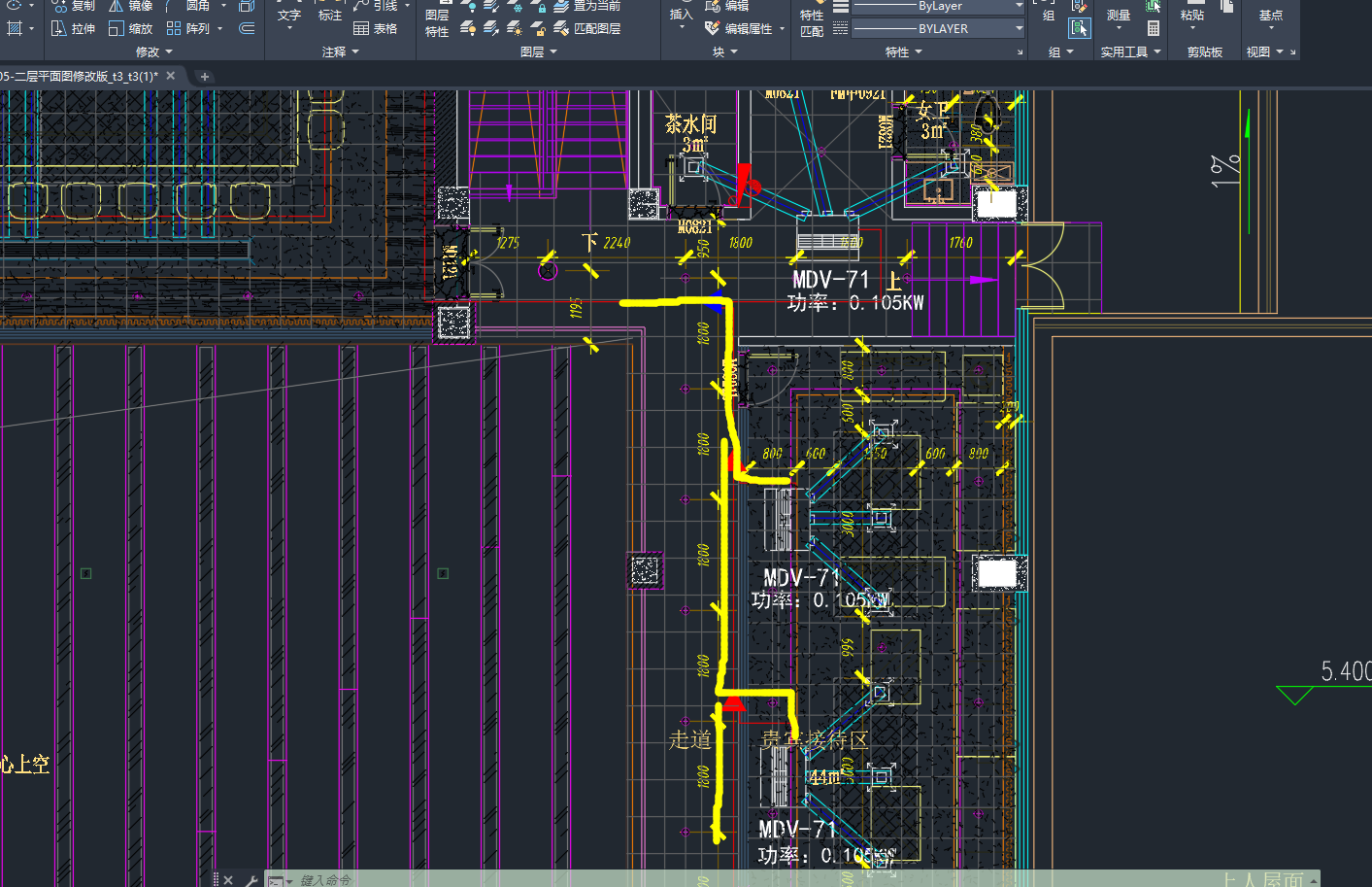The image size is (1372, 887).
Task: Expand the View (视图) panel
Action: coord(1264,51)
